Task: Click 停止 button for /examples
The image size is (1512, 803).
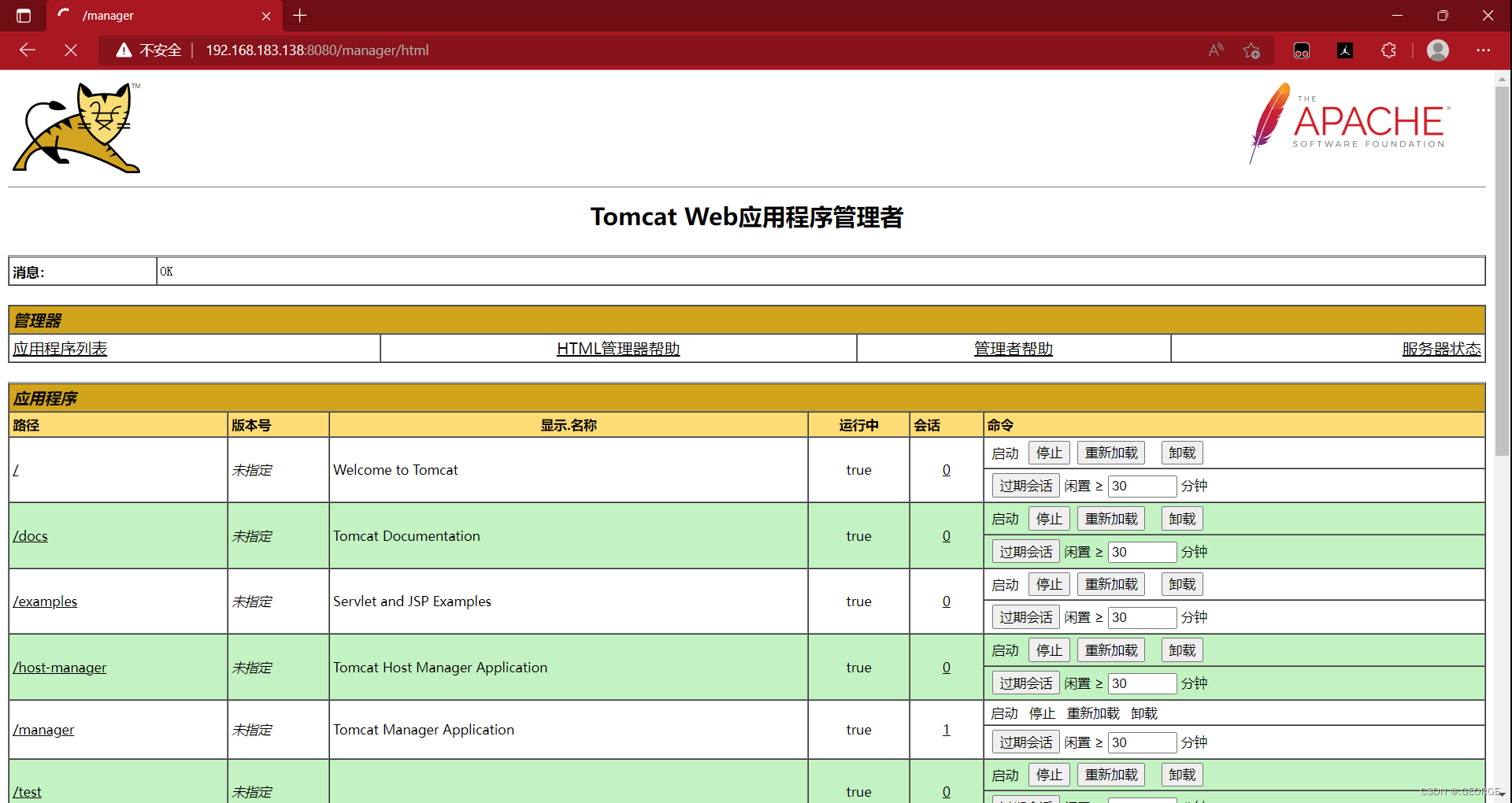Action: [x=1049, y=584]
